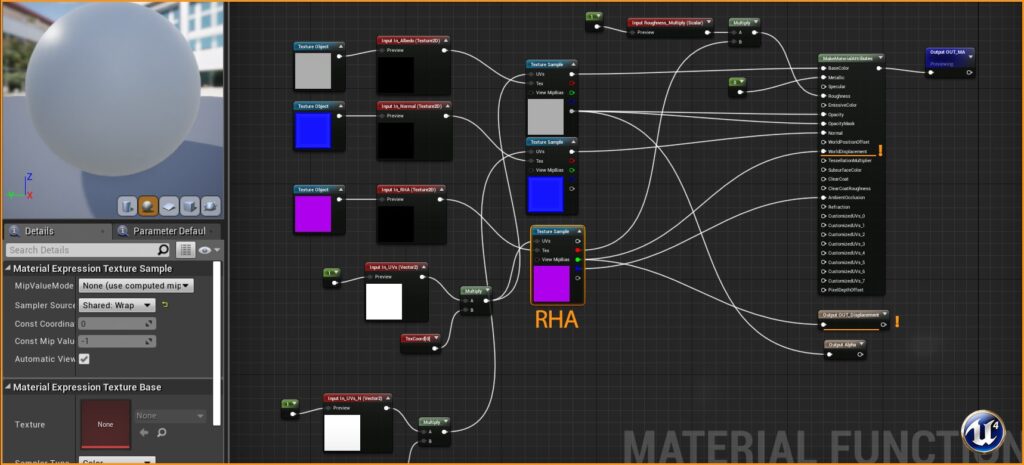1024x465 pixels.
Task: Click the blue Texture Object preview swatch
Action: [313, 130]
